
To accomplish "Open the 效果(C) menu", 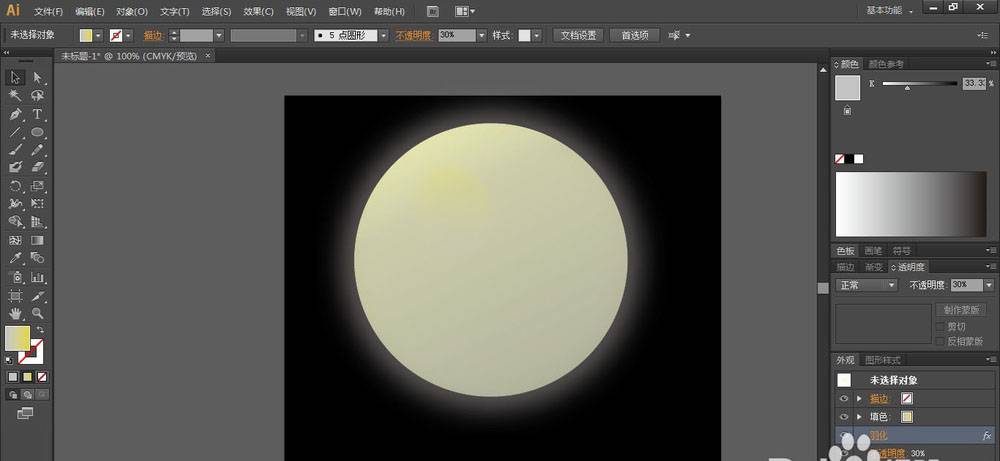I will [259, 12].
